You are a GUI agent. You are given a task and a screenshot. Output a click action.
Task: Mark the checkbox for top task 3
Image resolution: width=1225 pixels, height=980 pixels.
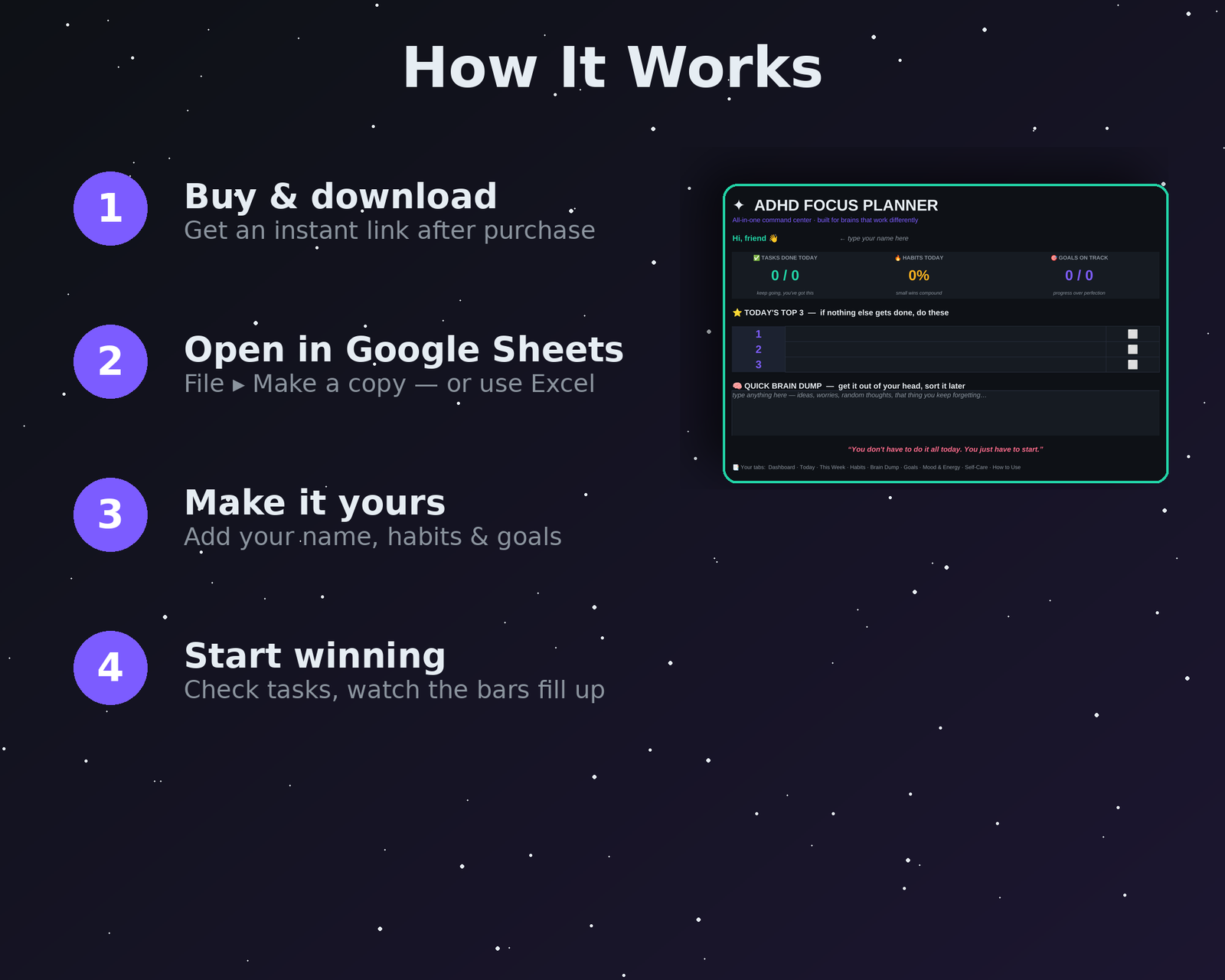pyautogui.click(x=1132, y=364)
